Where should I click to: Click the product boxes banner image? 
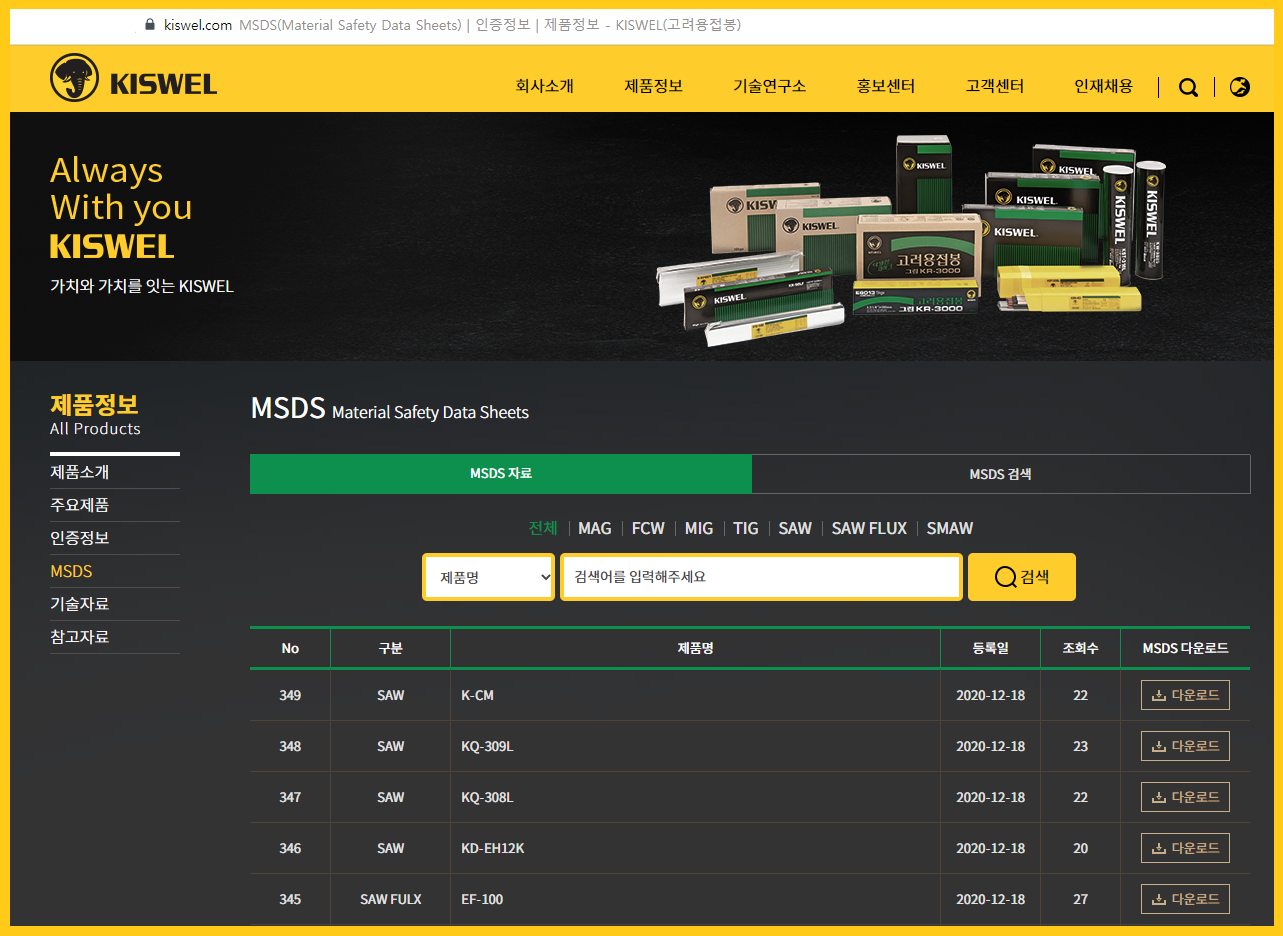(x=910, y=240)
